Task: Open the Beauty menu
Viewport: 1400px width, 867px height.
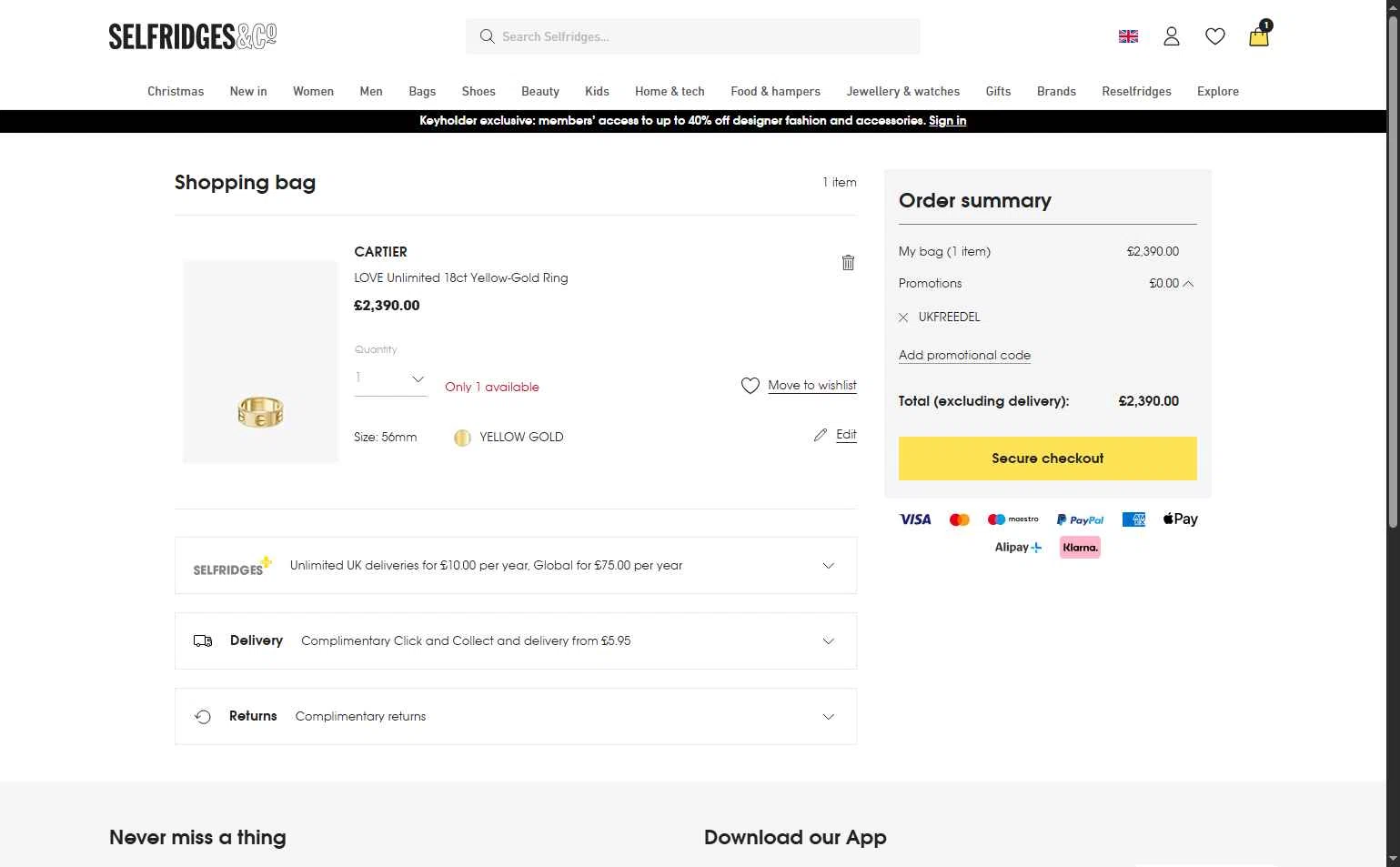Action: [540, 91]
